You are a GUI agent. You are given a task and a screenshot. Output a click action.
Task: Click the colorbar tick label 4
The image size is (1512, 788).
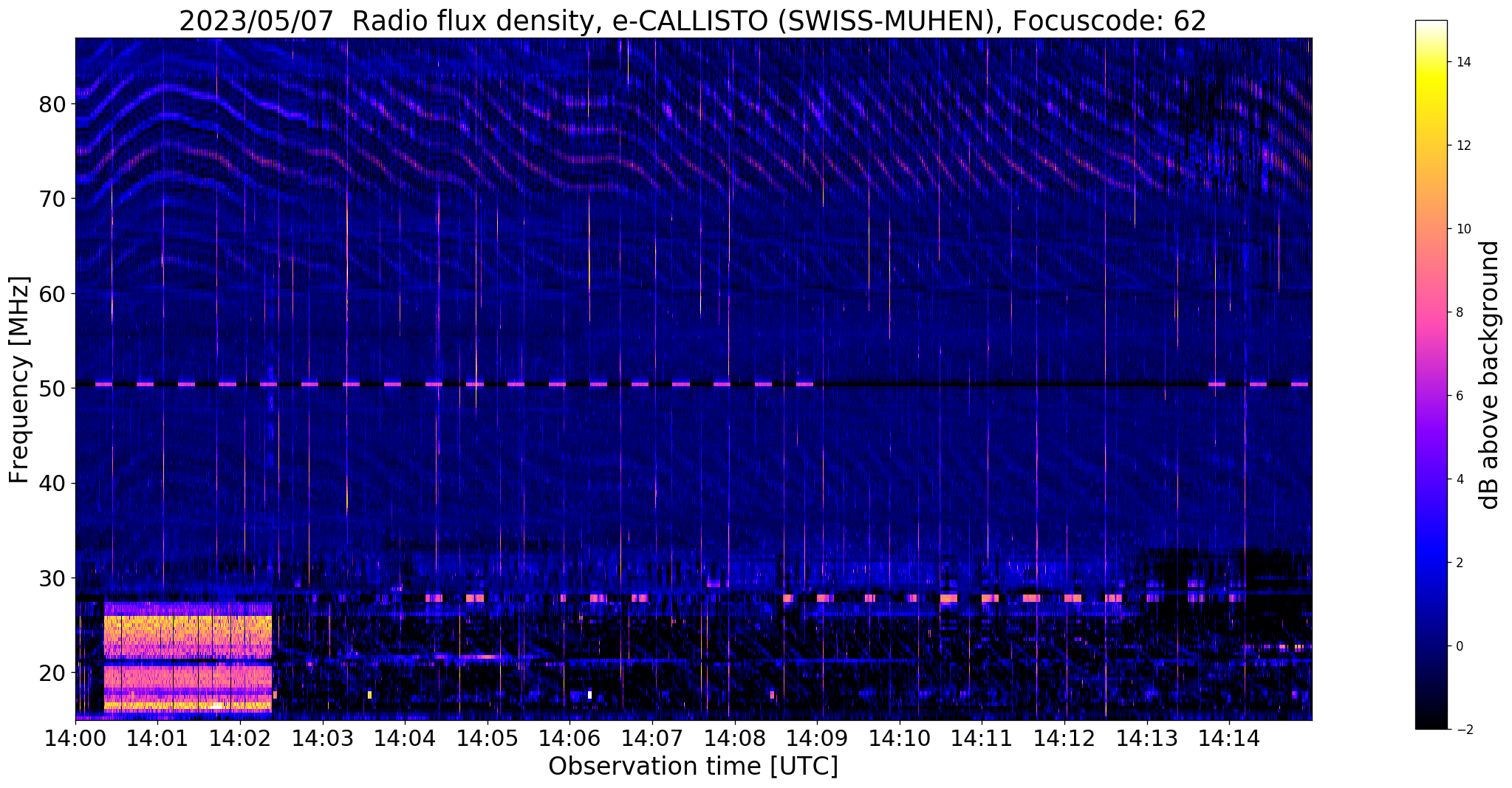tap(1459, 479)
